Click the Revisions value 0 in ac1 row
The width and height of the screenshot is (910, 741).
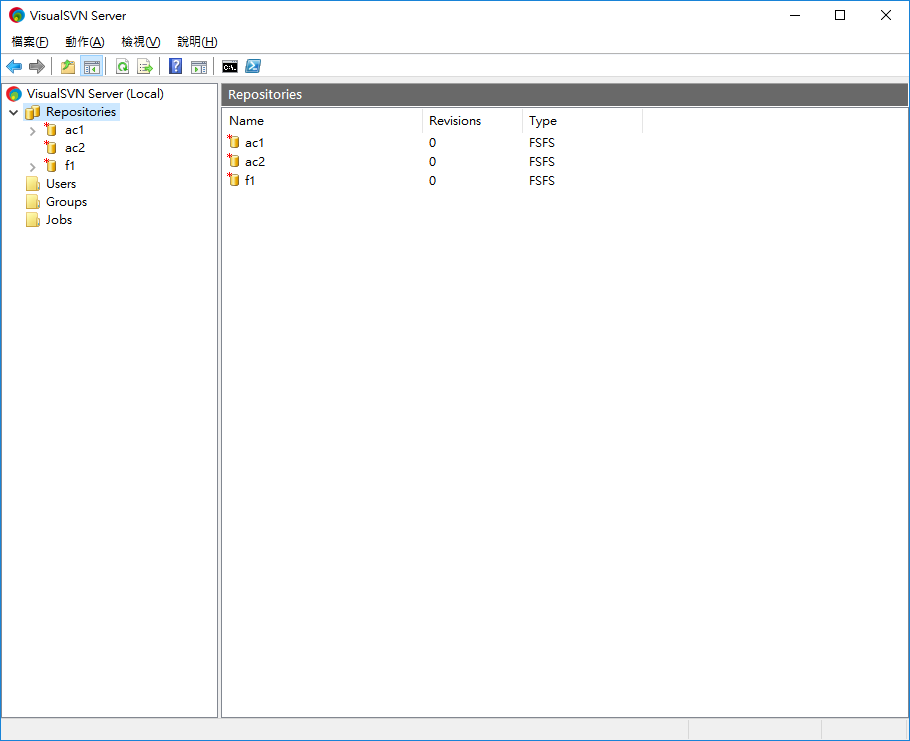[432, 143]
